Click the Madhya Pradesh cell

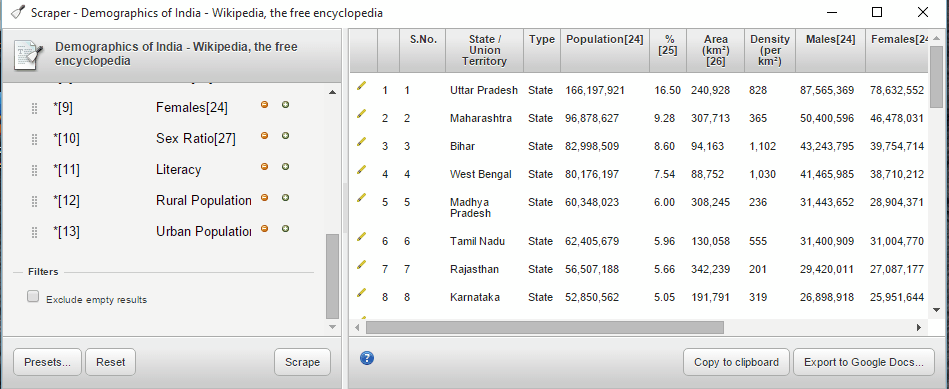tap(470, 208)
